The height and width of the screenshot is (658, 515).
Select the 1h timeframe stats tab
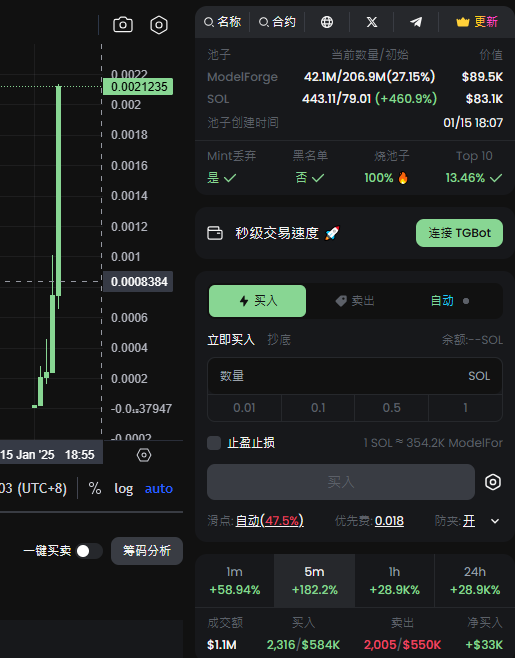[395, 581]
